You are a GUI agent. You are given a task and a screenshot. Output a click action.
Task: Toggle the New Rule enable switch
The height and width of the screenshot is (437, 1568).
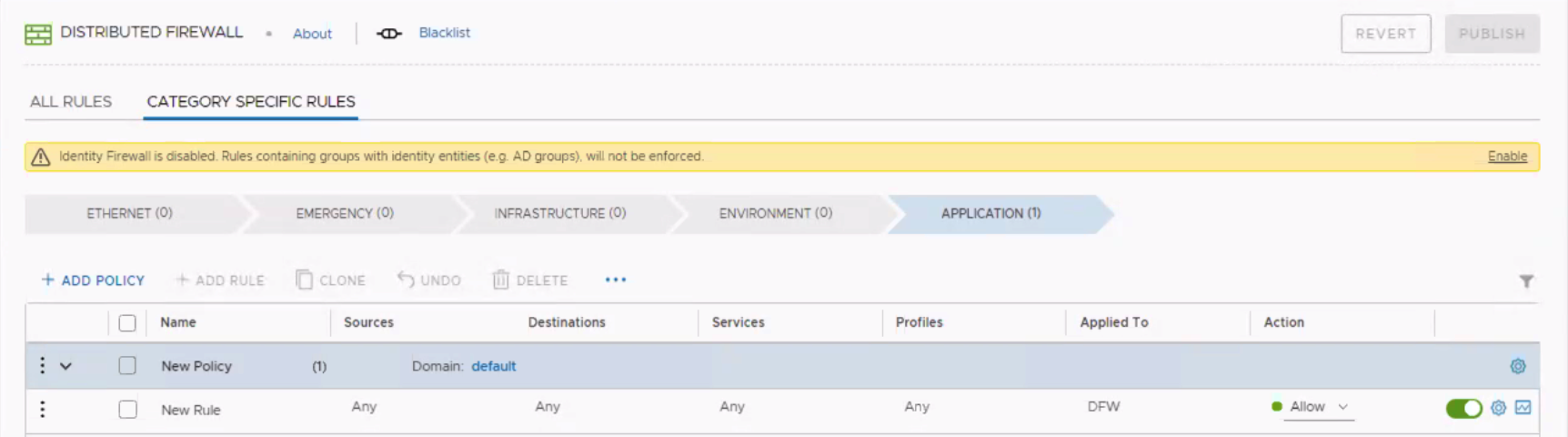tap(1462, 409)
